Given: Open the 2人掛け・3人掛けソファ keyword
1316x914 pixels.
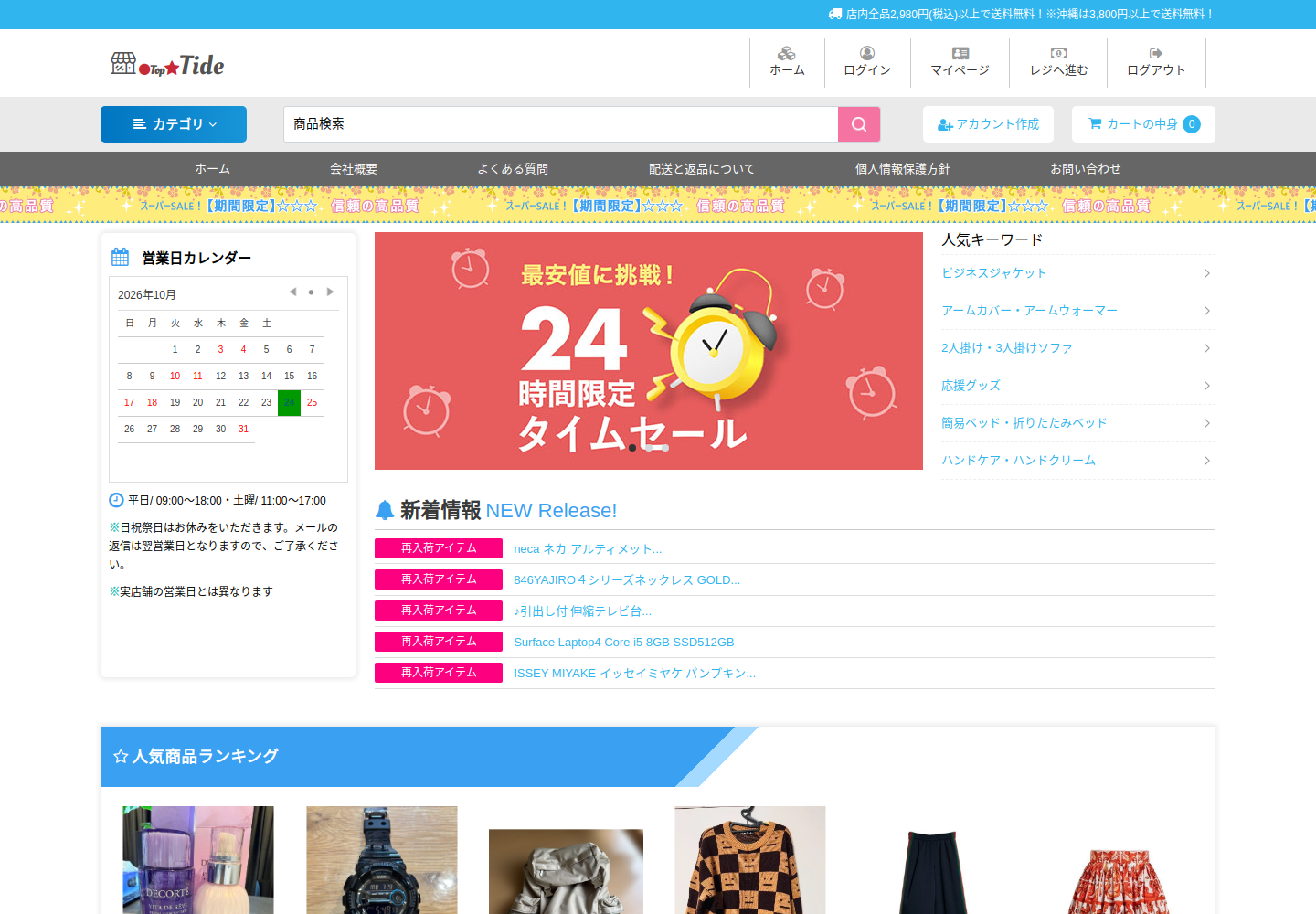Looking at the screenshot, I should 1007,348.
